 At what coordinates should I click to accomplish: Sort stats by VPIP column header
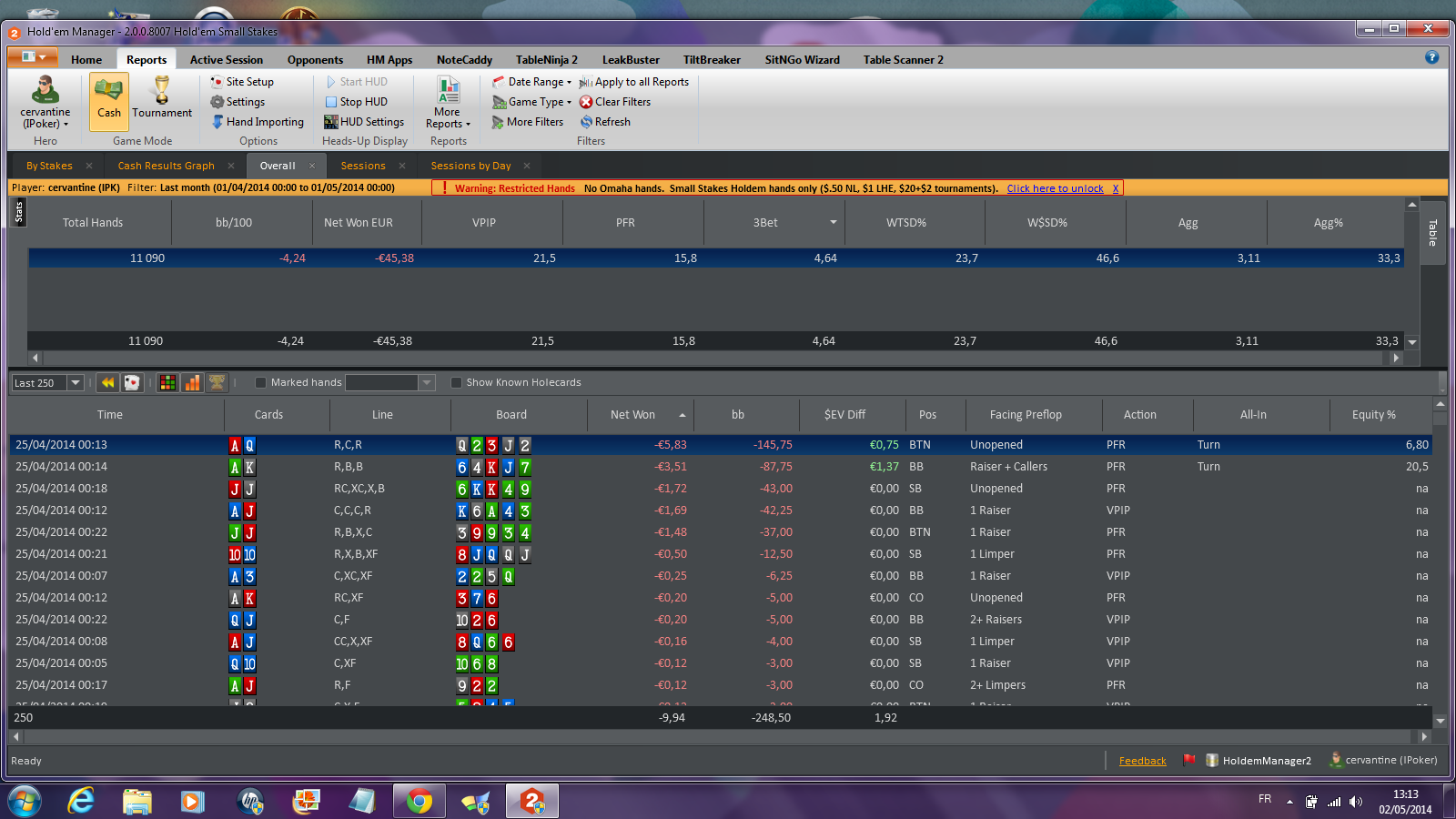[x=492, y=223]
